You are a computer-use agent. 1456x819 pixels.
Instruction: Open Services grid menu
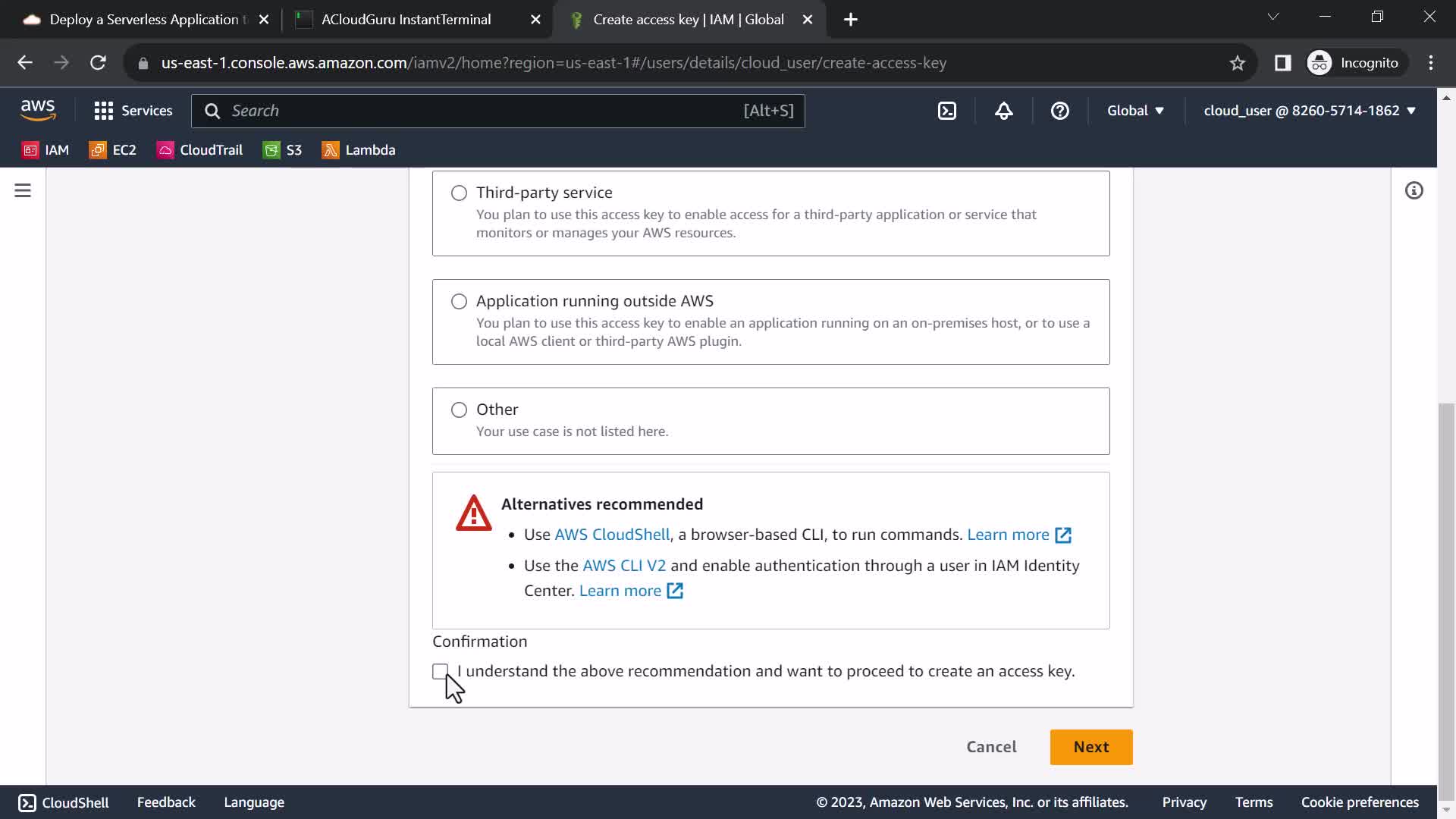click(x=133, y=111)
